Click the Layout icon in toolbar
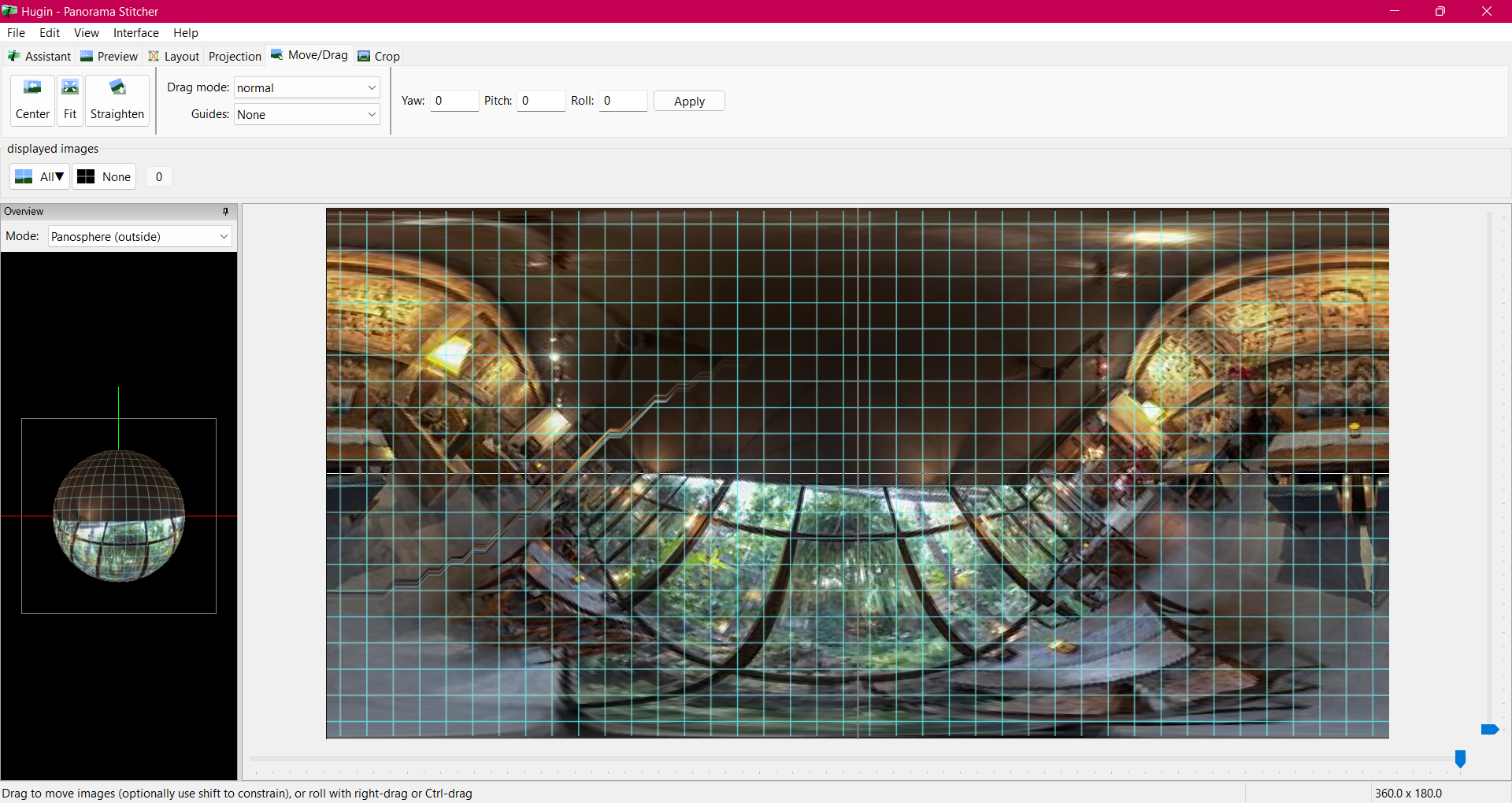The width and height of the screenshot is (1512, 803). point(153,56)
